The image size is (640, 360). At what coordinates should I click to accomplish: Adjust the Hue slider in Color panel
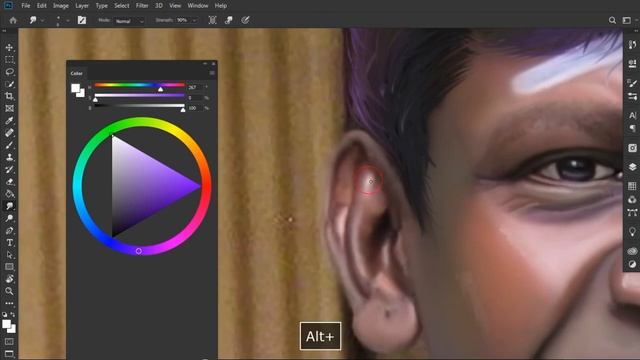[160, 89]
